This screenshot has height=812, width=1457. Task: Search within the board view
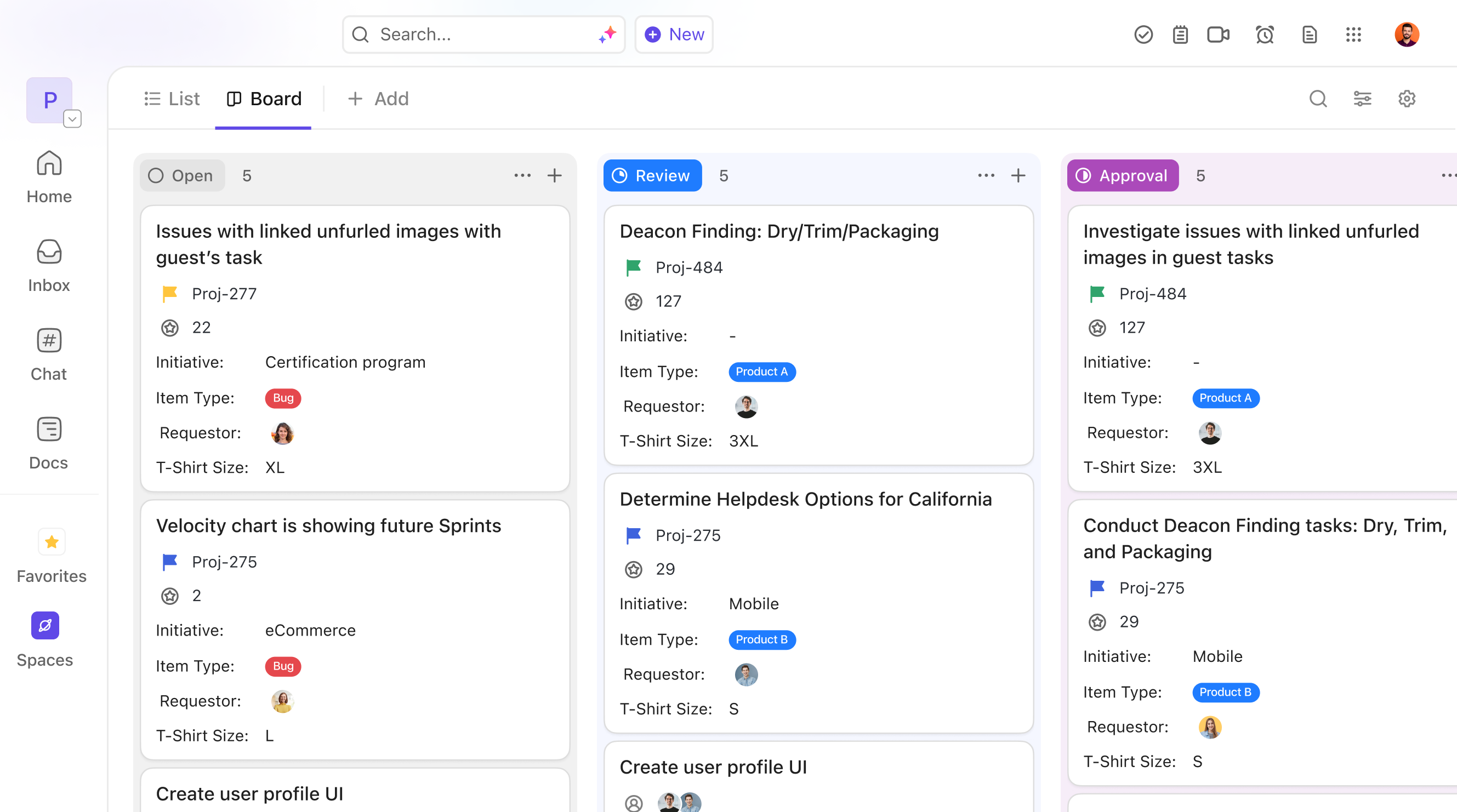pos(1318,99)
